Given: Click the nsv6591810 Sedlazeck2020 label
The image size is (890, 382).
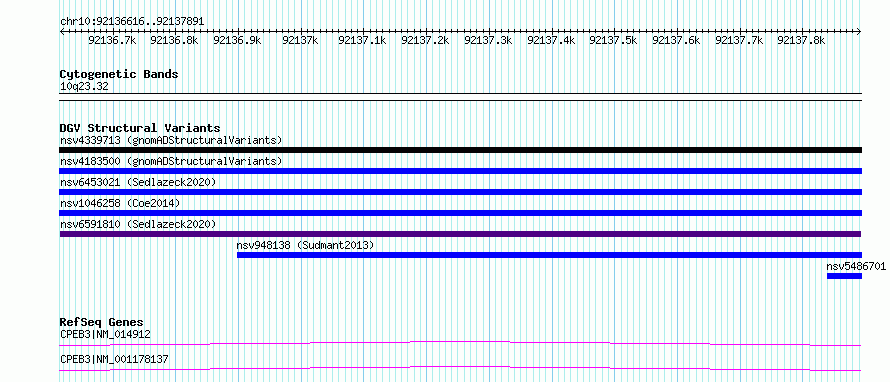Looking at the screenshot, I should click(138, 224).
